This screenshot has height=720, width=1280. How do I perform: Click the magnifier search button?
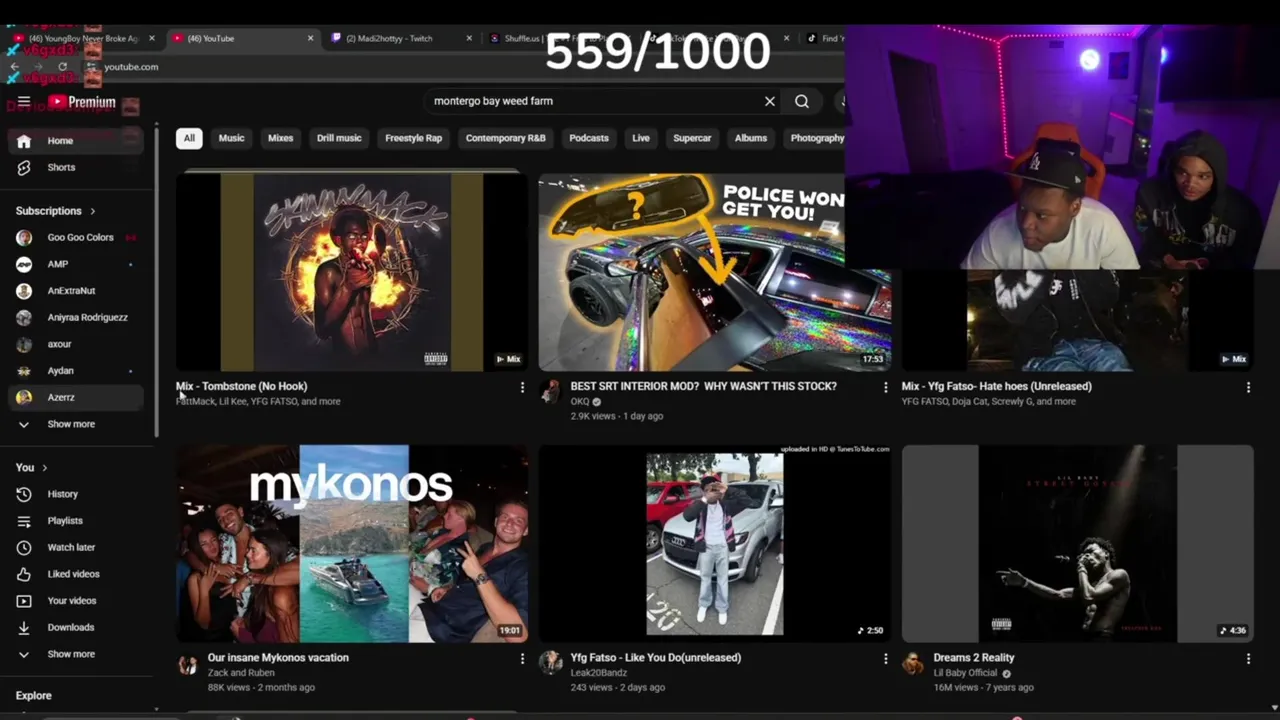click(x=802, y=101)
